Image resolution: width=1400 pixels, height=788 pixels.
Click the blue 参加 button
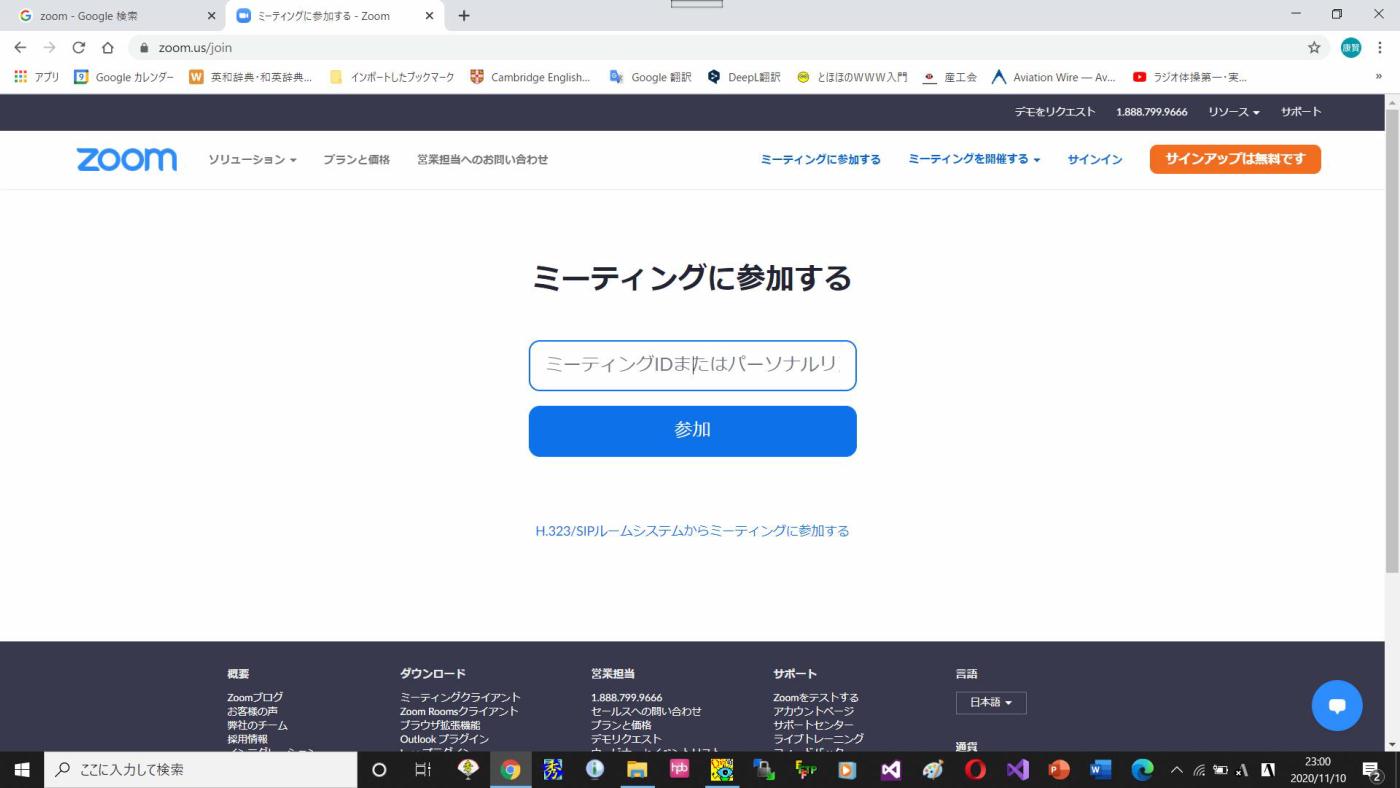pyautogui.click(x=693, y=431)
